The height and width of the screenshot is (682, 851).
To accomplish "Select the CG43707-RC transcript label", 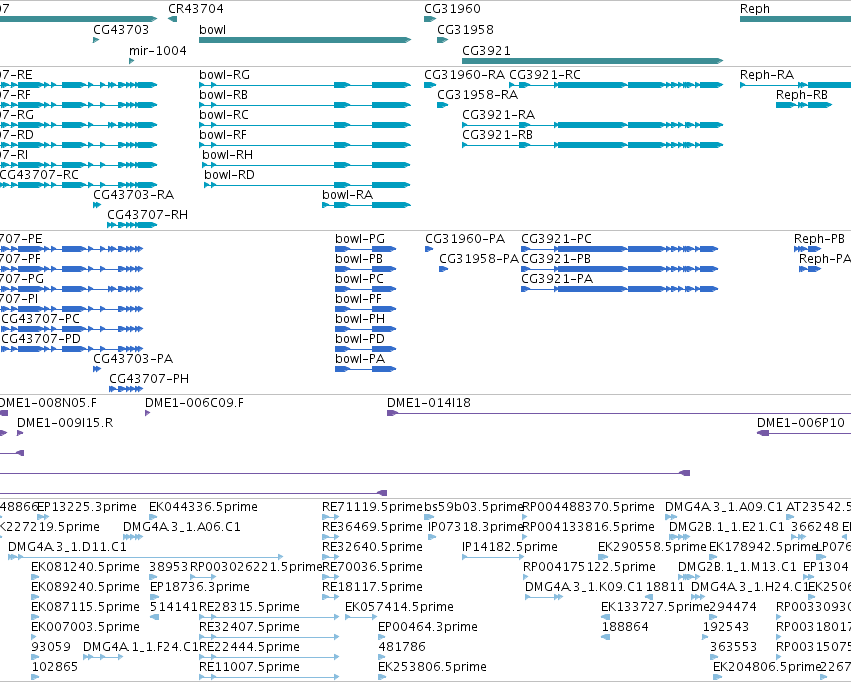I will click(x=39, y=175).
